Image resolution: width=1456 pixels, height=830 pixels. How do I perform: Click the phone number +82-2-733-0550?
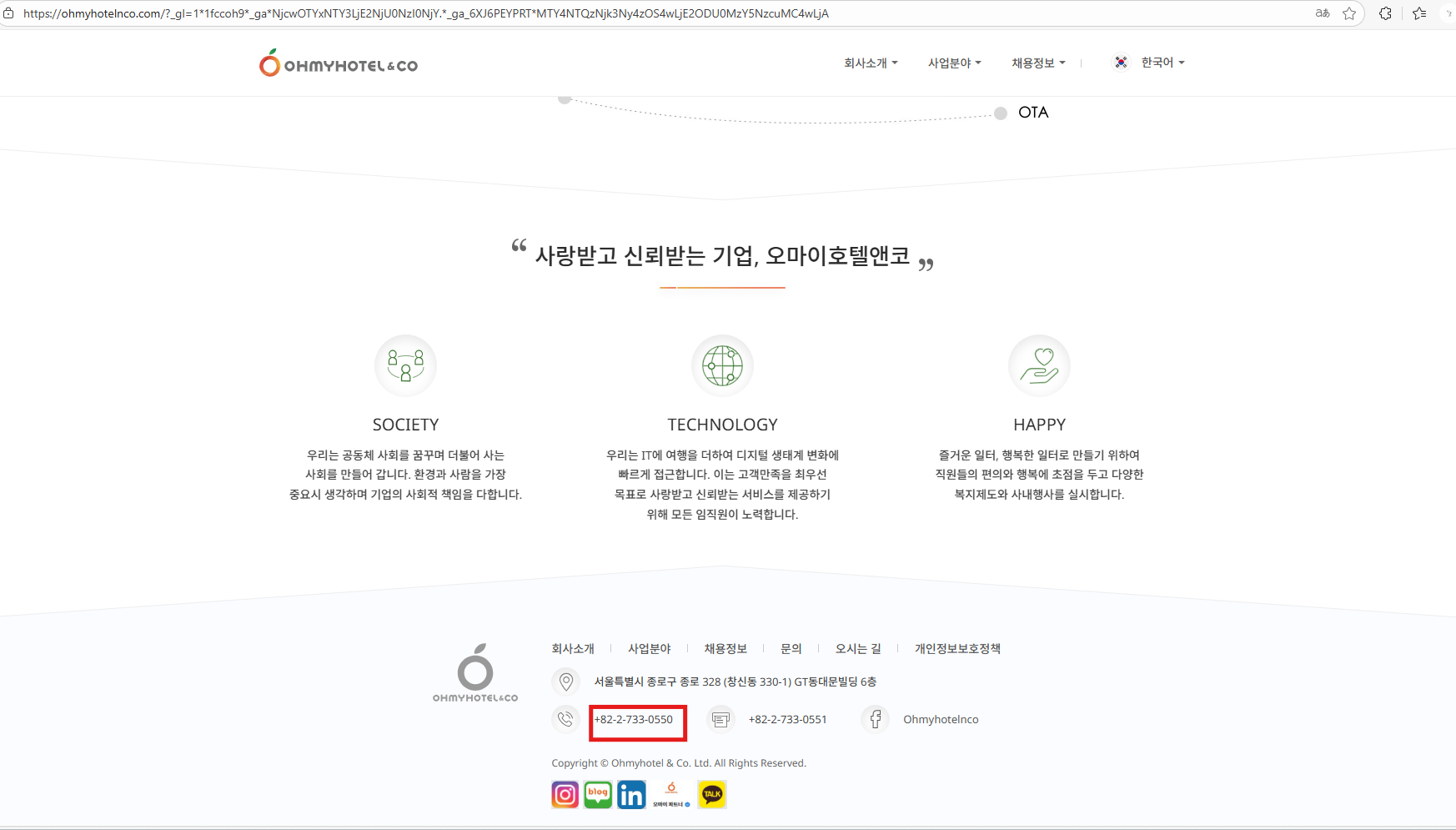pos(634,719)
